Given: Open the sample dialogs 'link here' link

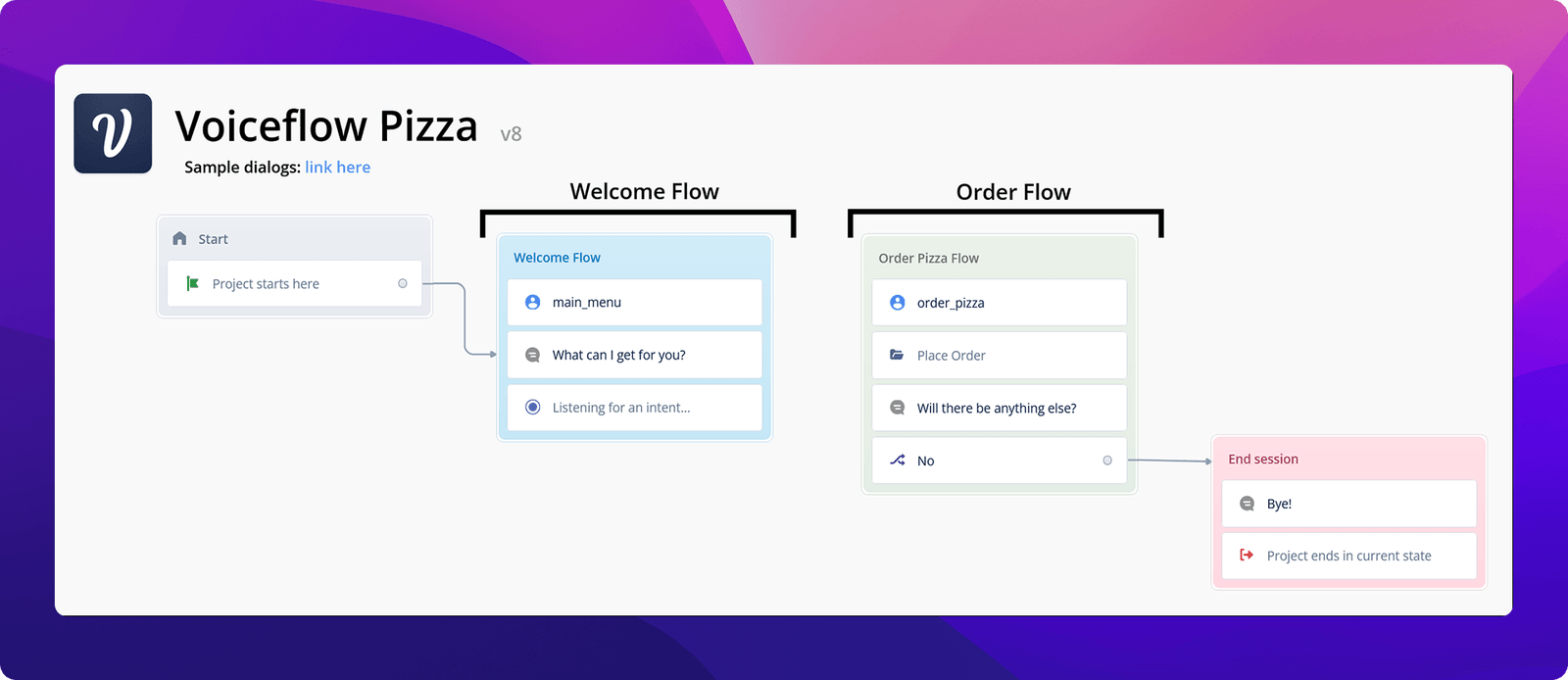Looking at the screenshot, I should [337, 168].
